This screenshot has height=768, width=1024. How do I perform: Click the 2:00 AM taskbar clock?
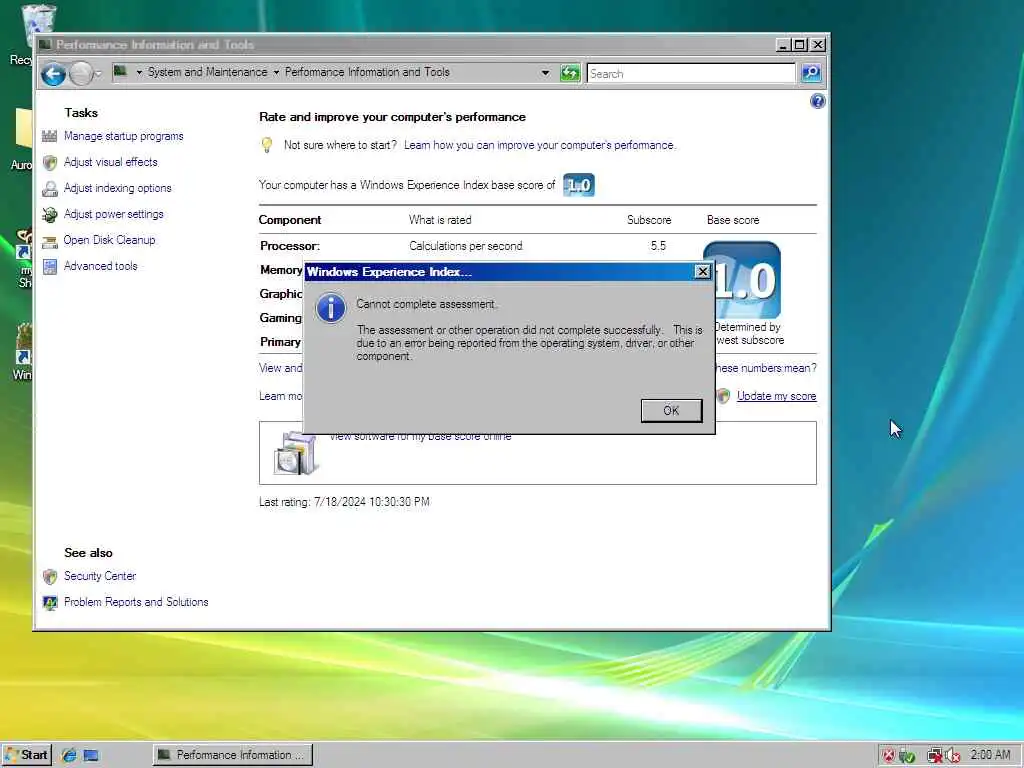pyautogui.click(x=990, y=755)
